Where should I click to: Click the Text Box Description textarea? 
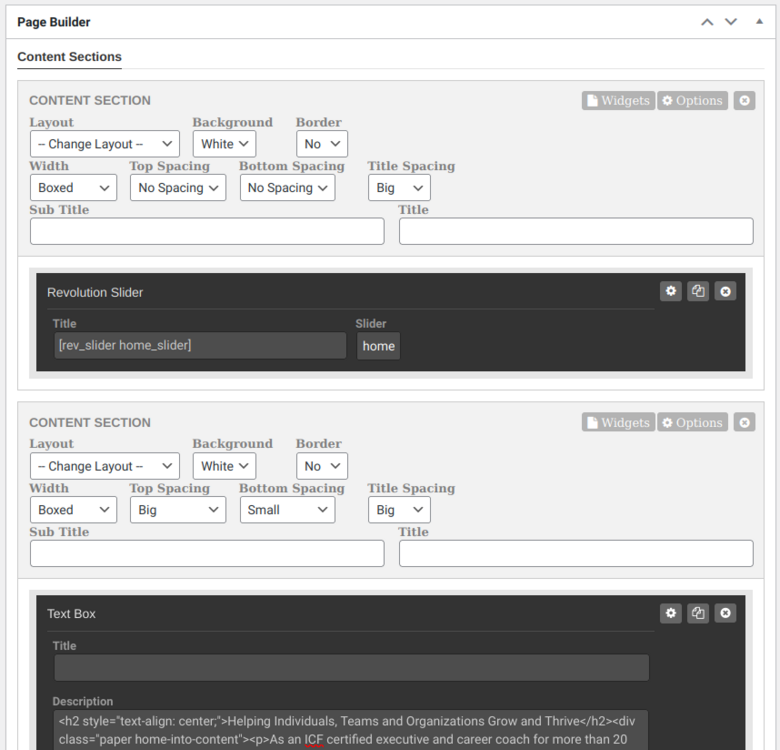tap(350, 729)
